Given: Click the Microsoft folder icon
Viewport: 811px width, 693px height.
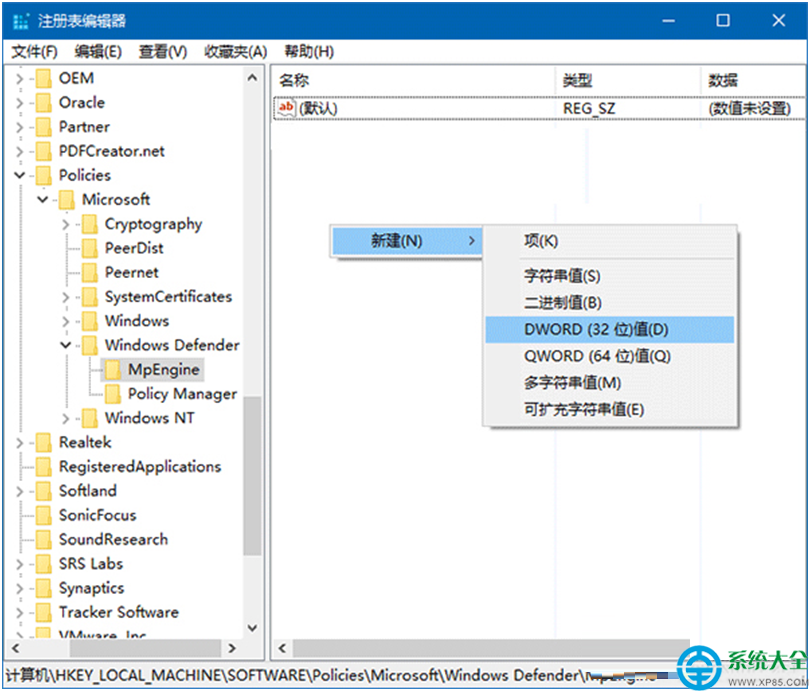Looking at the screenshot, I should pos(67,200).
